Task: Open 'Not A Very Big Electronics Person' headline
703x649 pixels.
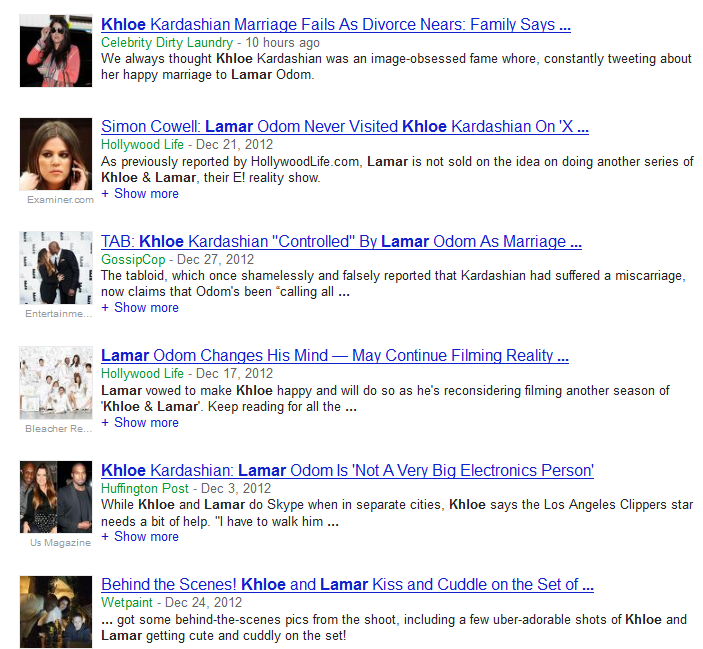Action: pyautogui.click(x=347, y=470)
